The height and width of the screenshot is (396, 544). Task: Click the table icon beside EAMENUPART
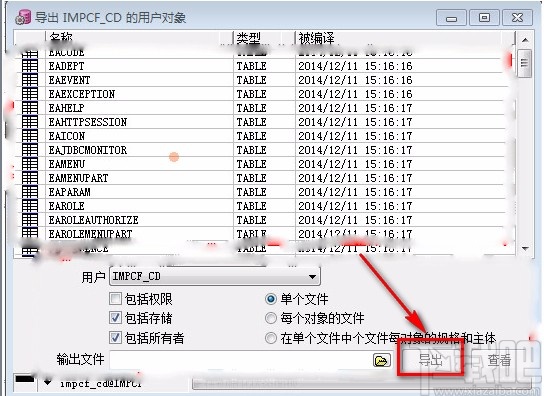point(30,178)
